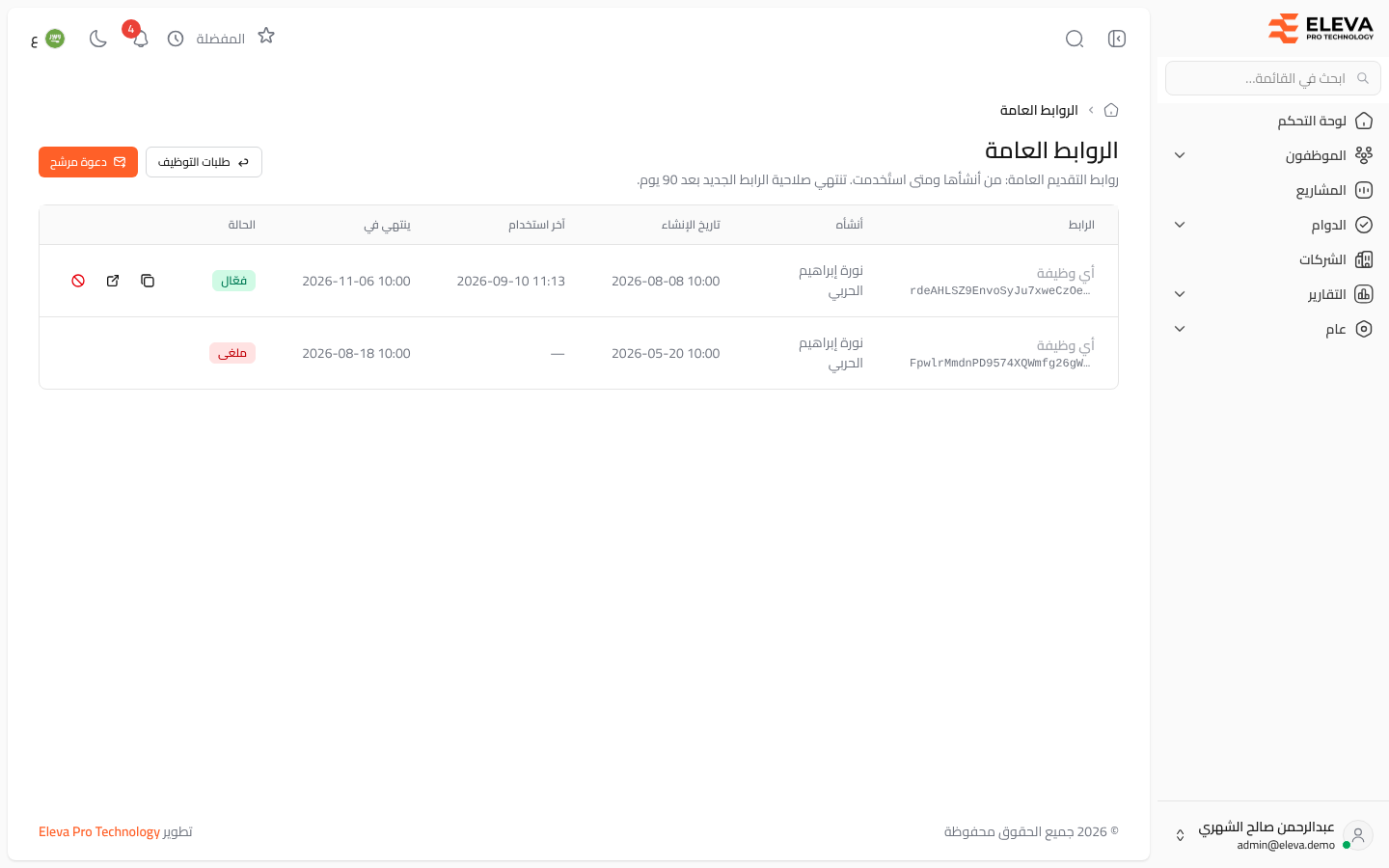Click the طلبات التوظيف button
This screenshot has width=1389, height=868.
204,162
